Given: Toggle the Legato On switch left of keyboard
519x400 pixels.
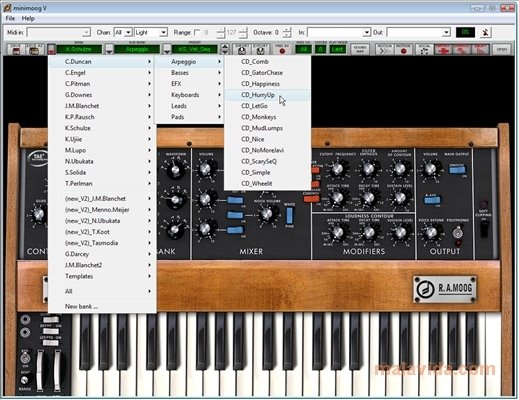Looking at the screenshot, I should point(51,343).
